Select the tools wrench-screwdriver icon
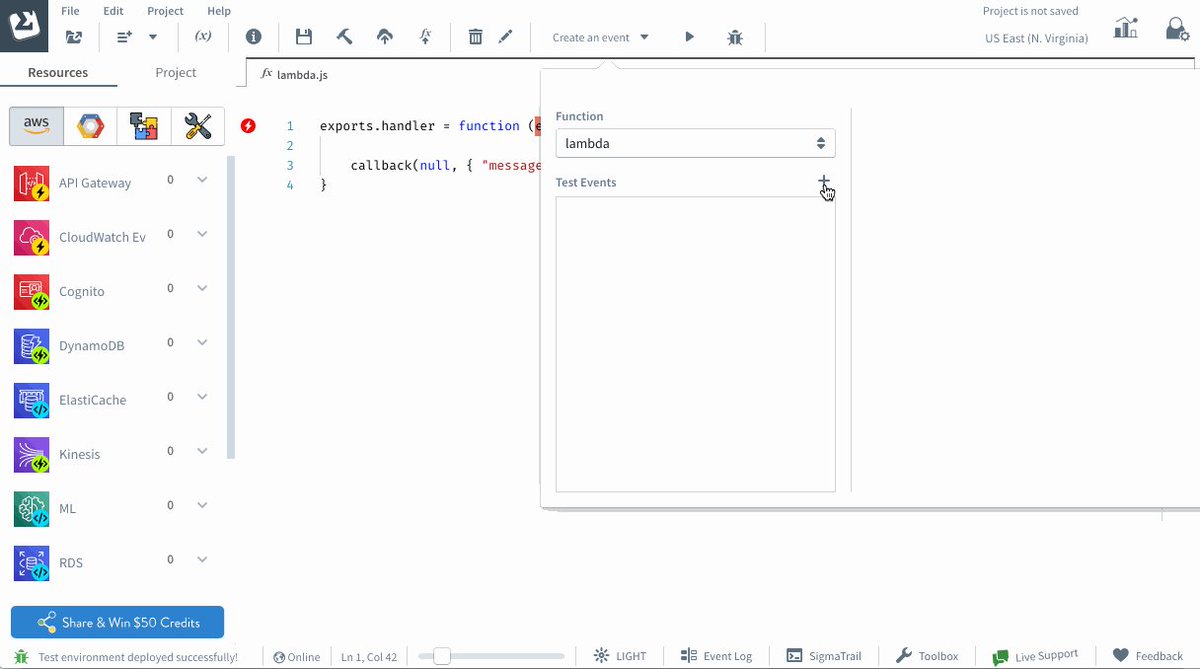Image resolution: width=1200 pixels, height=669 pixels. click(198, 126)
